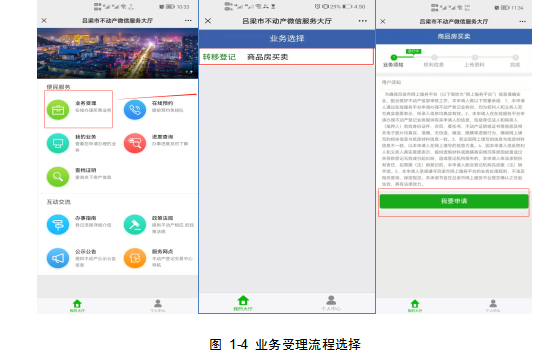Viewport: 548px width, 361px height.
Task: Tap the 在线预约 blue phone icon
Action: coord(135,110)
